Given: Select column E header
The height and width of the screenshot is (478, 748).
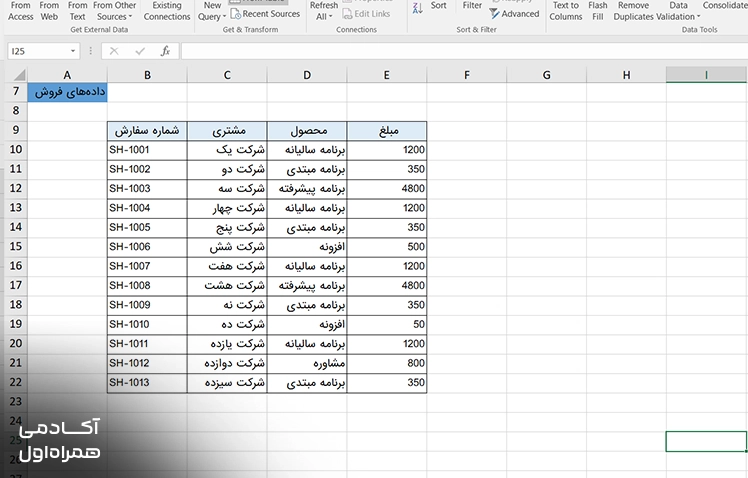Looking at the screenshot, I should click(x=386, y=75).
